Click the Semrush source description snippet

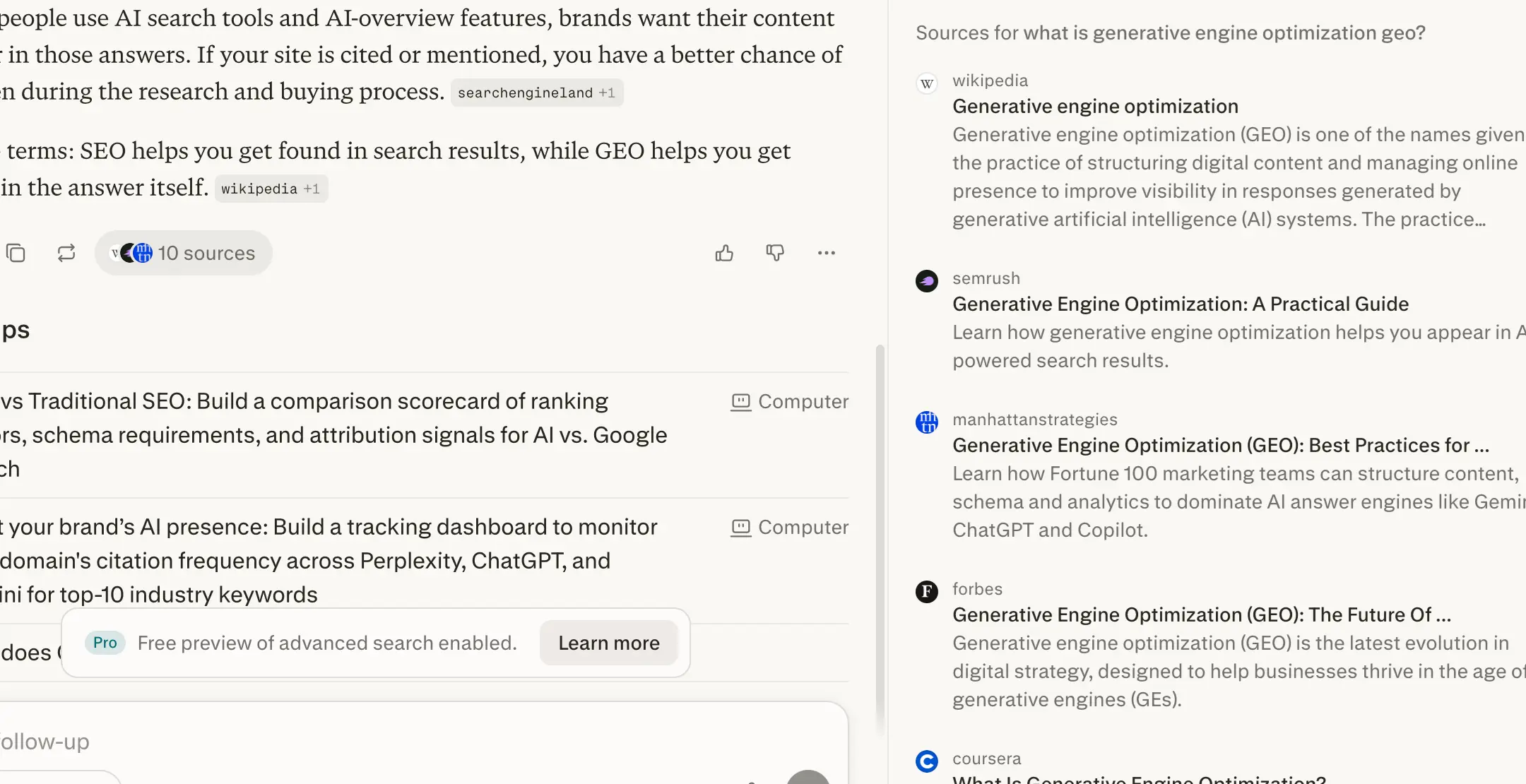click(1239, 347)
